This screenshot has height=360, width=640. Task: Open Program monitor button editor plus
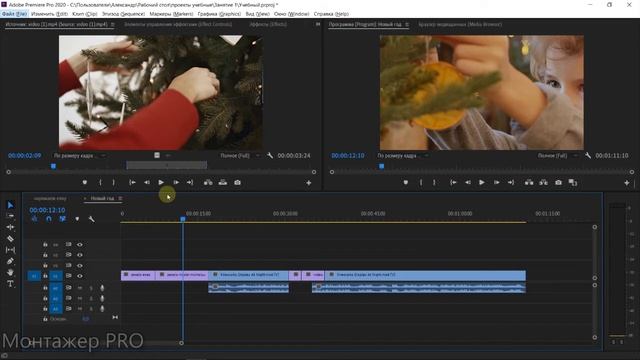627,183
